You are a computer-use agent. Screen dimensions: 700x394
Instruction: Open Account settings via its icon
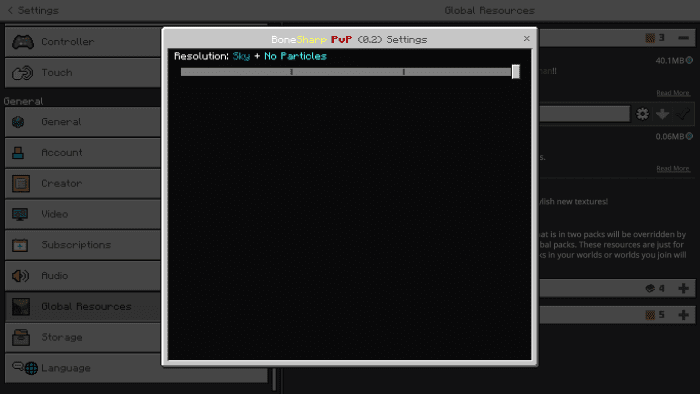point(18,153)
